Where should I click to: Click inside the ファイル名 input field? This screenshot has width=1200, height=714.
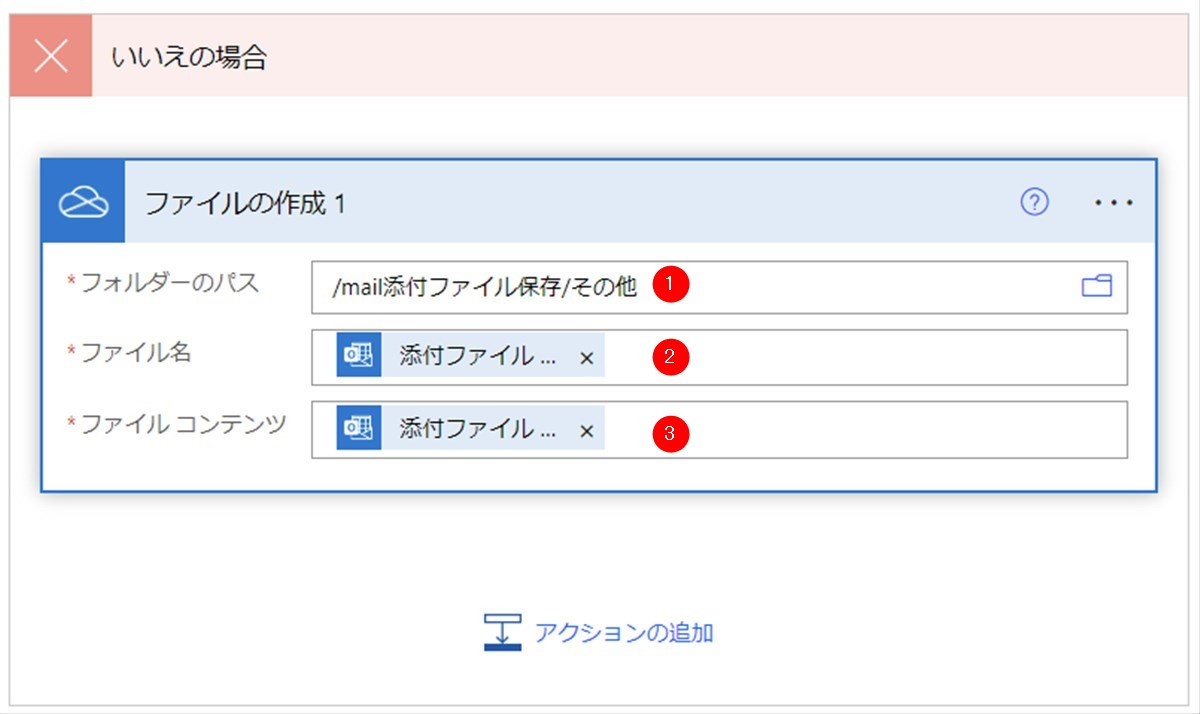(719, 357)
